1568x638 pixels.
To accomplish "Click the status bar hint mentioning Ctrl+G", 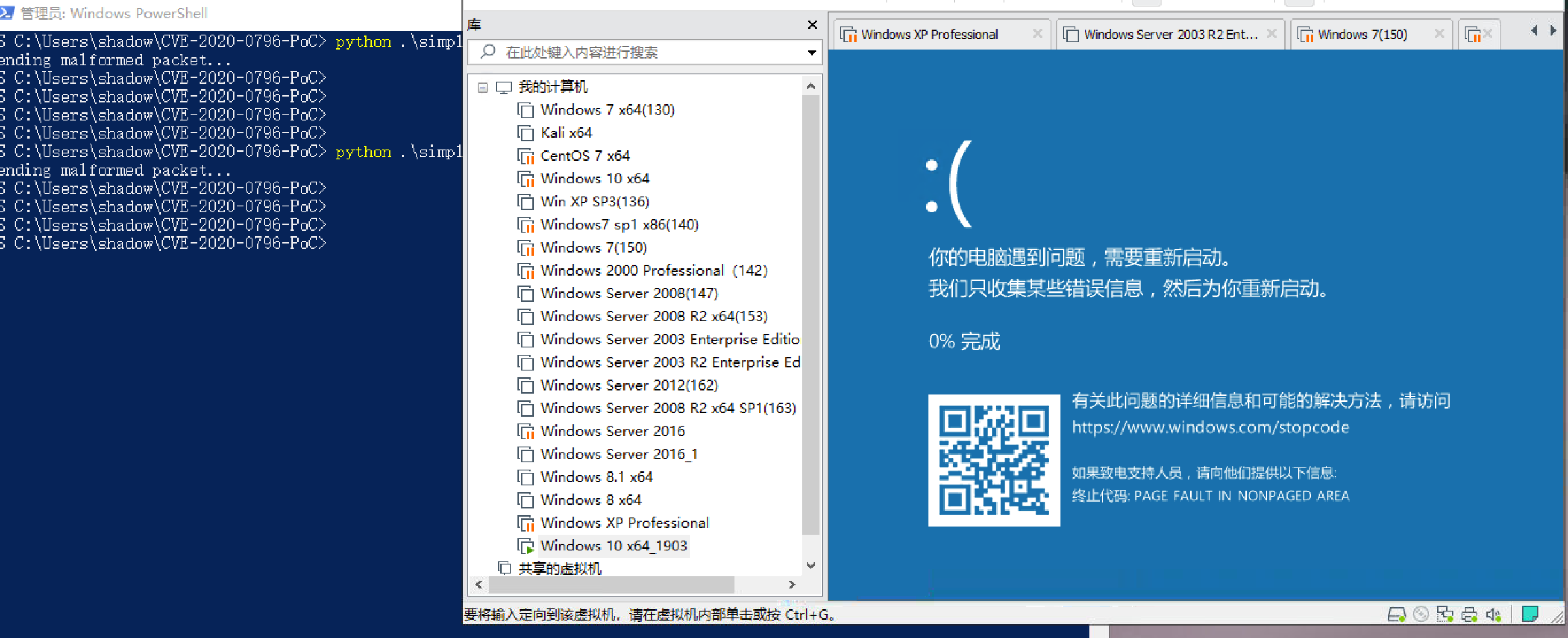I will pos(649,614).
